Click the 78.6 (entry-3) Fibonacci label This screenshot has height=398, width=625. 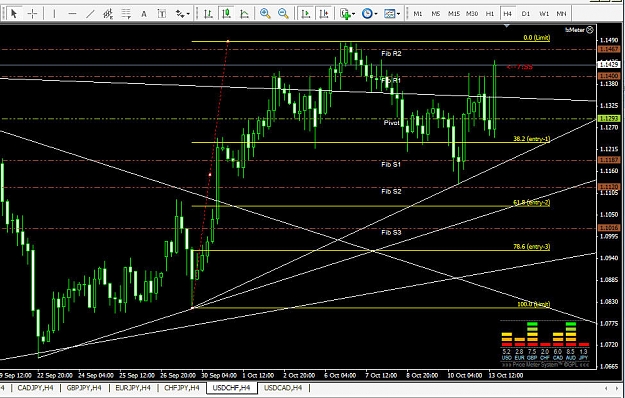tap(531, 247)
